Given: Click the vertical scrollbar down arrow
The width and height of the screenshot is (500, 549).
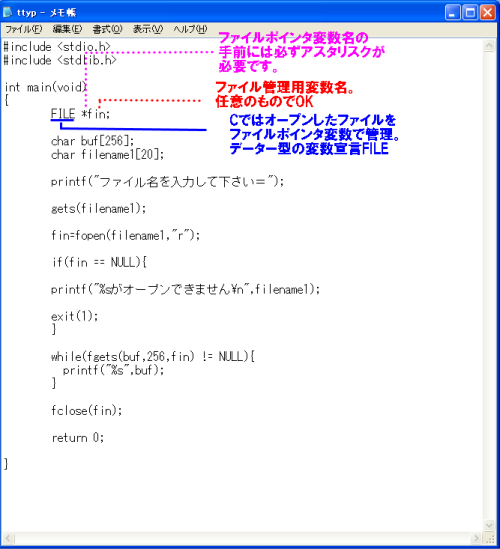Looking at the screenshot, I should (488, 525).
